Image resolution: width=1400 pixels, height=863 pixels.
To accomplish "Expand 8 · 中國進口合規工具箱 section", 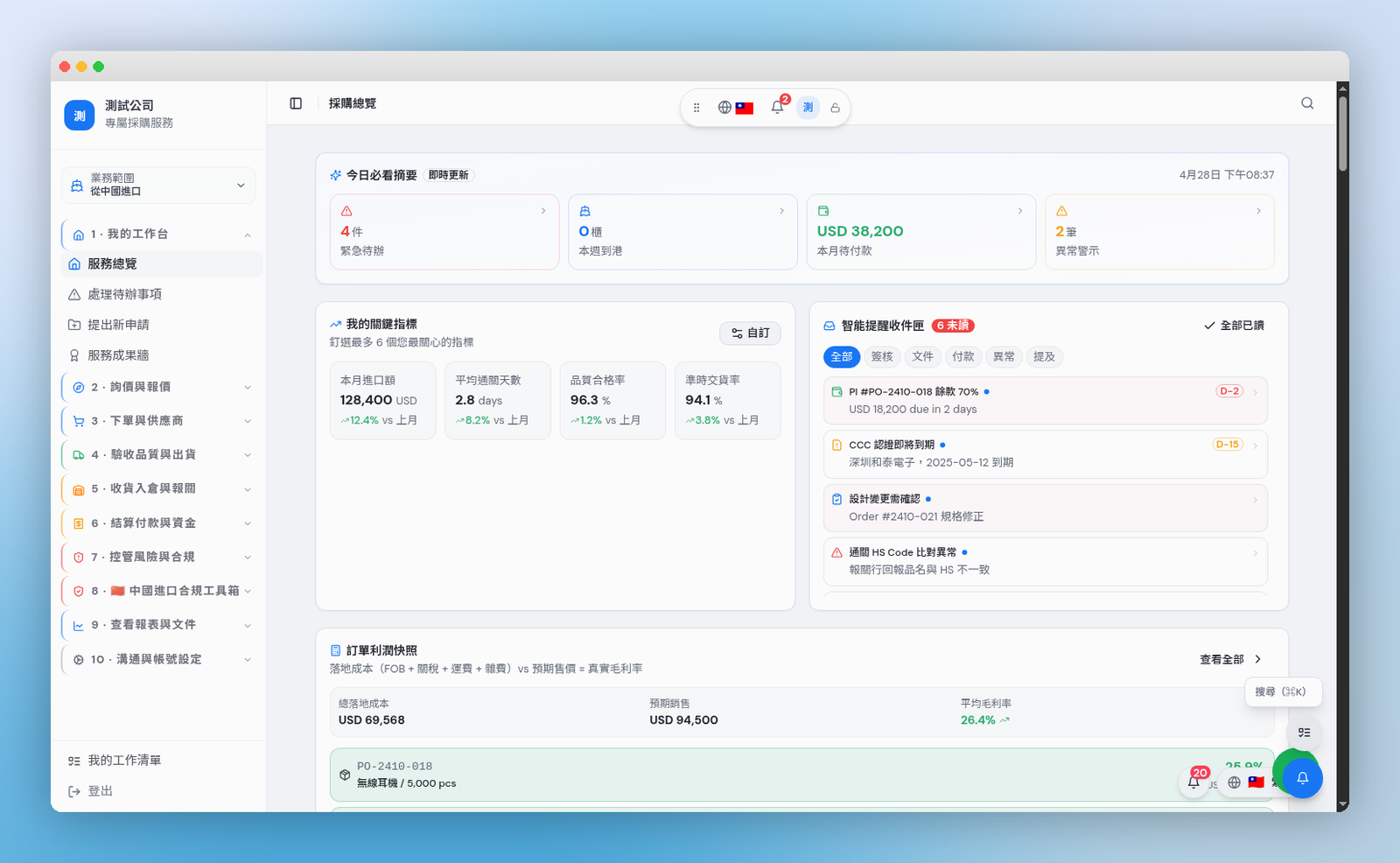I will tap(158, 591).
